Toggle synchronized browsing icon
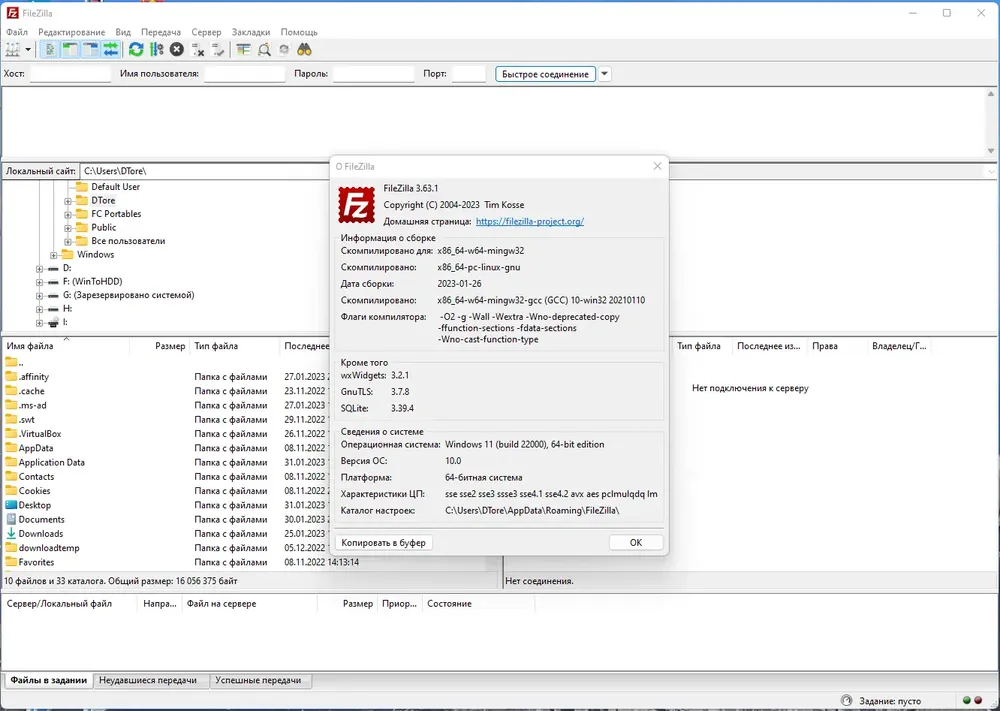This screenshot has height=711, width=1000. click(x=284, y=50)
